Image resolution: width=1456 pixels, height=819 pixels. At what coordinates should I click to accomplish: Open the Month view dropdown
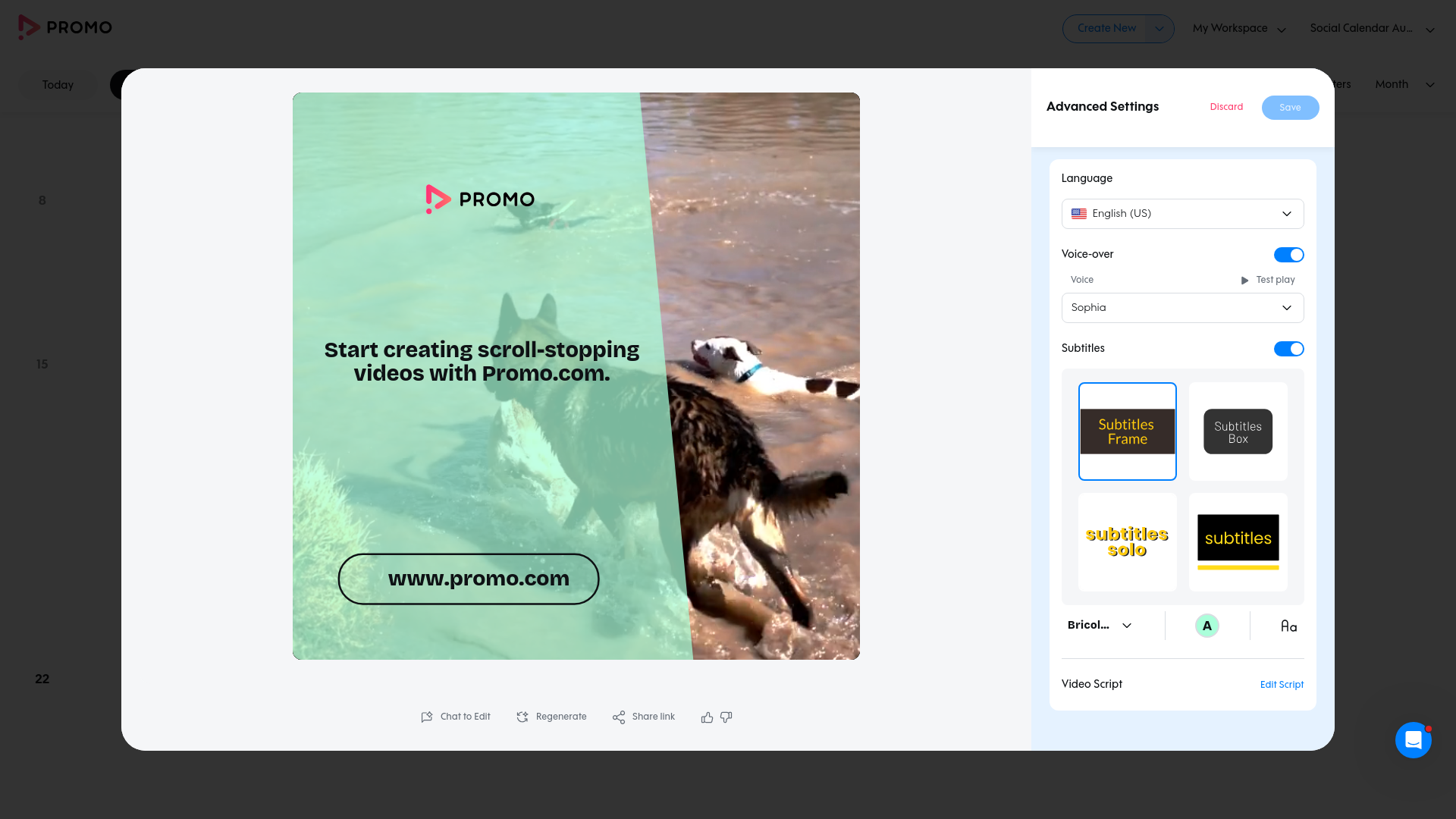point(1404,84)
